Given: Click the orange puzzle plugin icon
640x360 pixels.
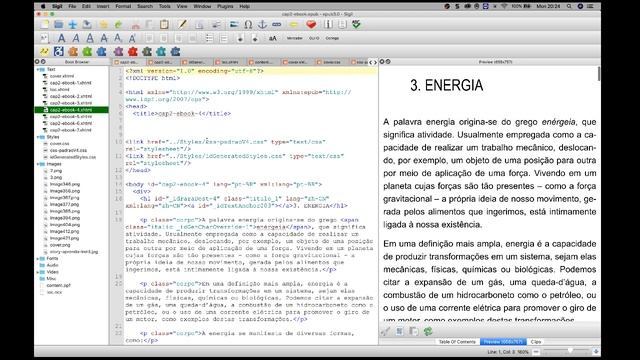Looking at the screenshot, I should pos(73,51).
